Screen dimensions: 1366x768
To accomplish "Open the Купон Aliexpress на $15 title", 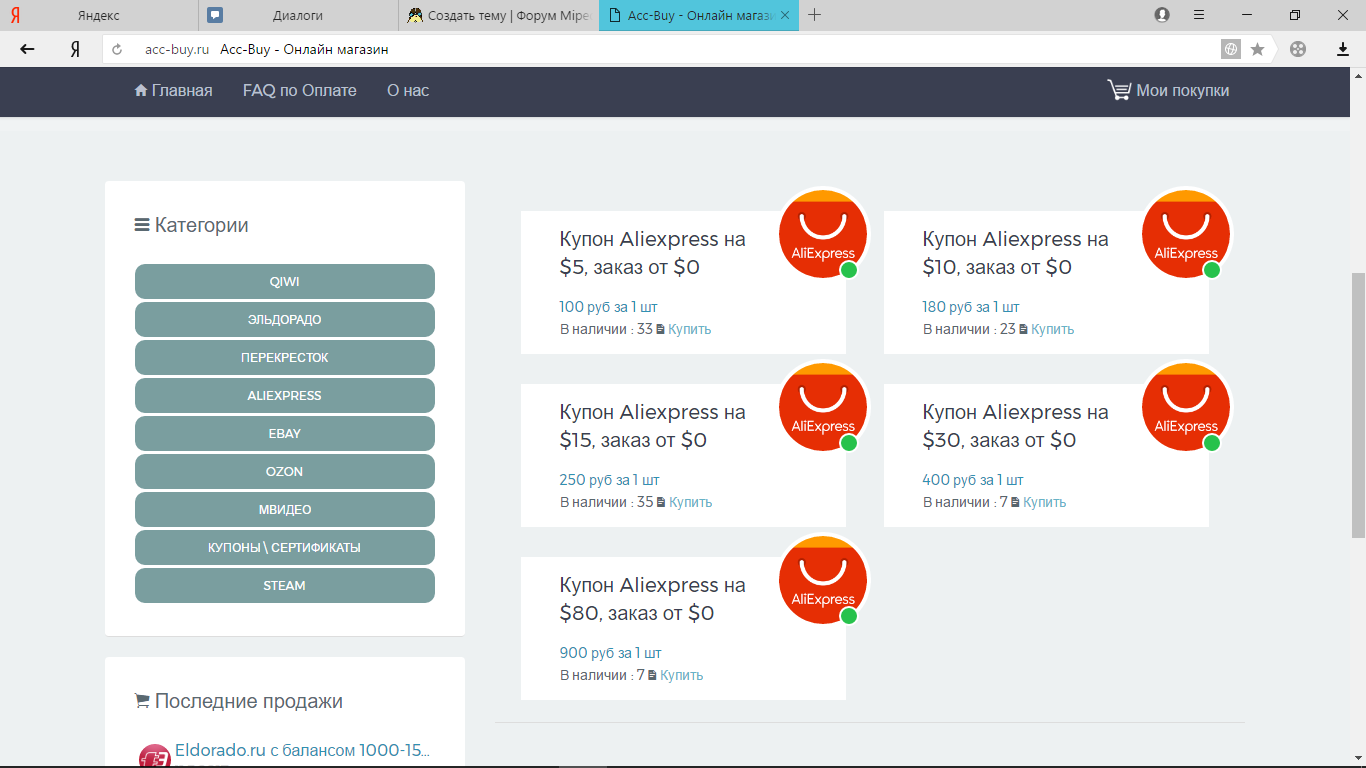I will pos(653,426).
